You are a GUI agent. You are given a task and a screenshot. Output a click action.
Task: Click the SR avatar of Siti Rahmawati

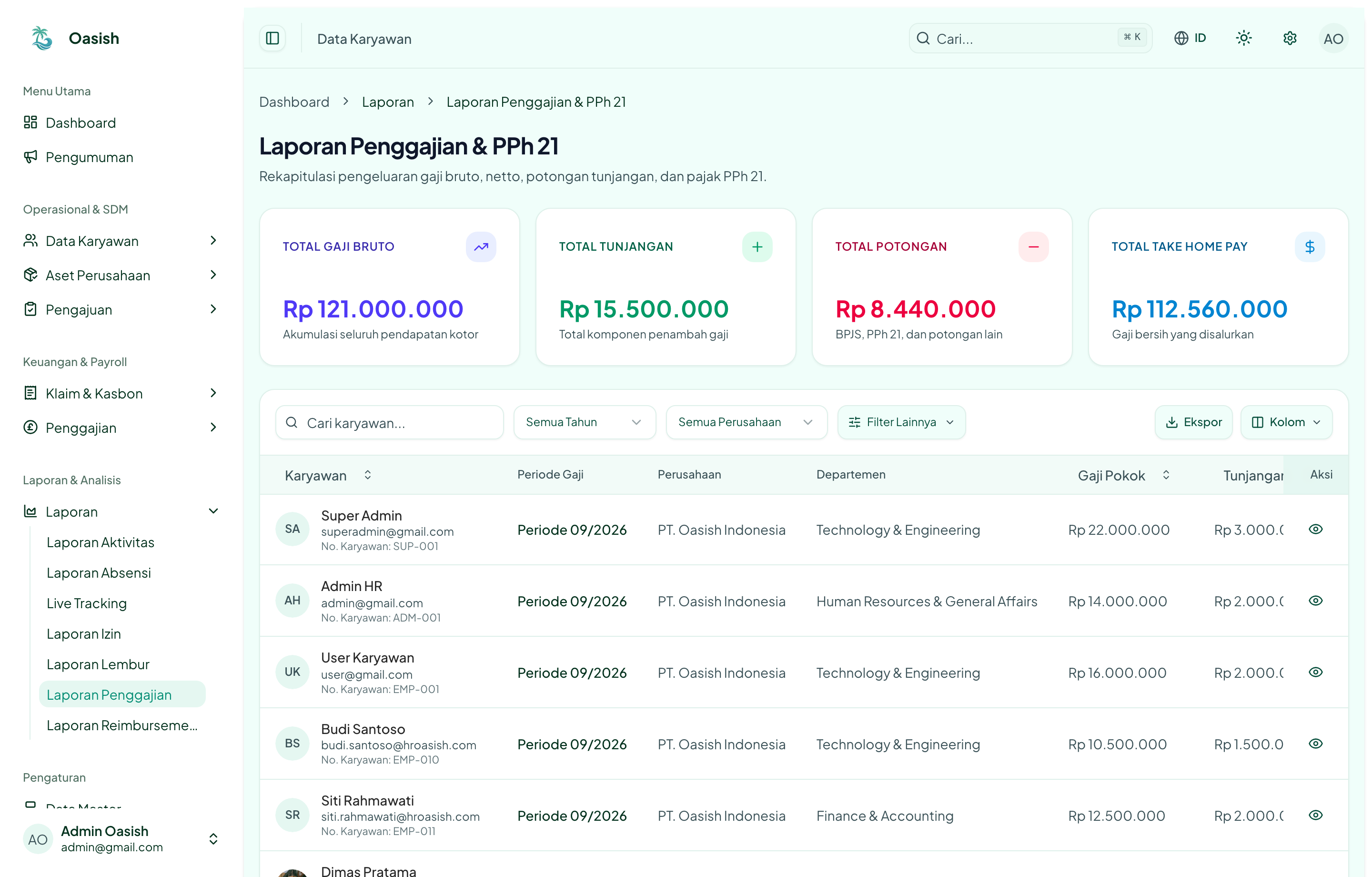pyautogui.click(x=293, y=815)
